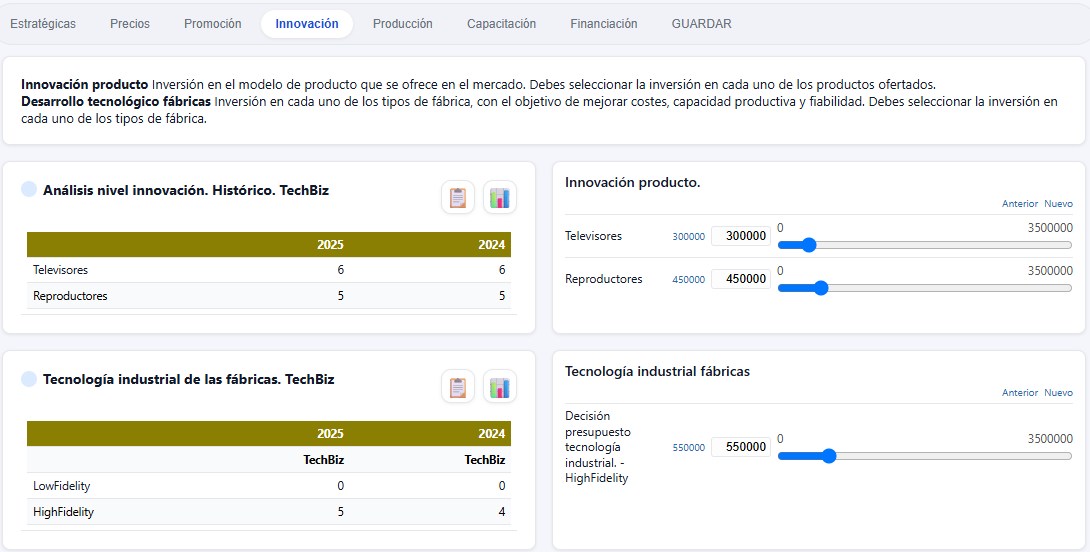This screenshot has height=552, width=1090.
Task: Go to the Producción tab
Action: (402, 24)
